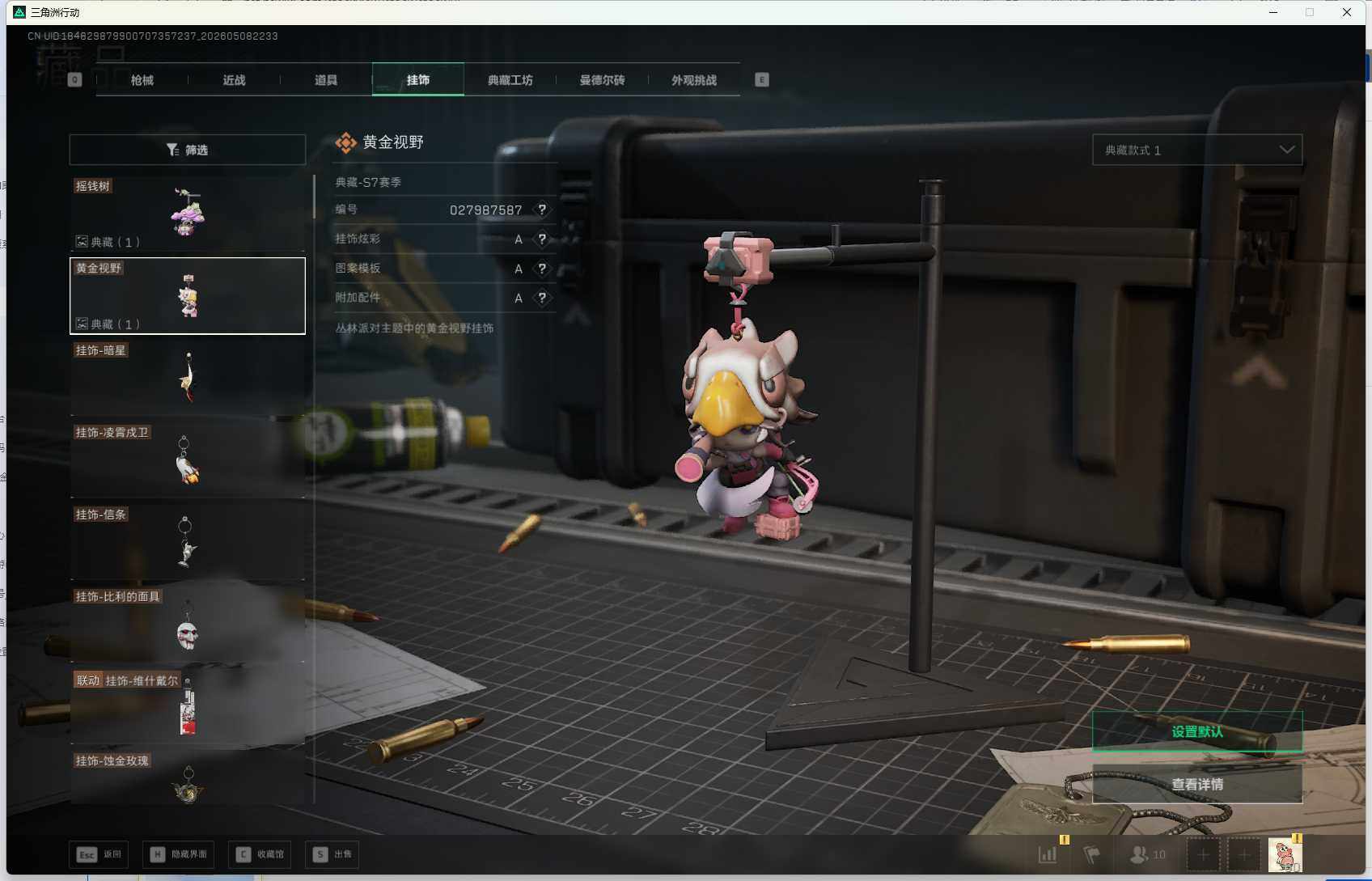1372x881 pixels.
Task: Open the C 收藏馆 collection button
Action: click(x=260, y=854)
